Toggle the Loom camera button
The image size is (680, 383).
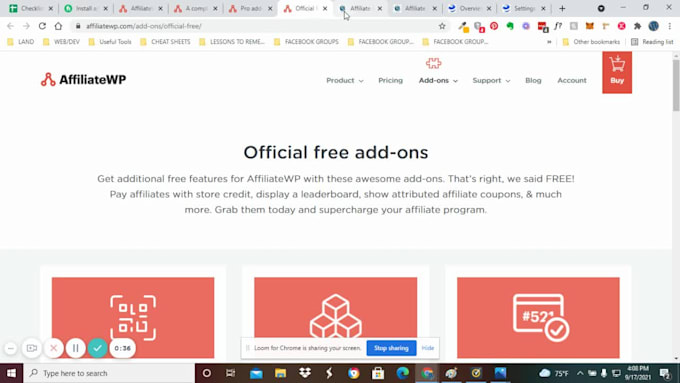(32, 348)
